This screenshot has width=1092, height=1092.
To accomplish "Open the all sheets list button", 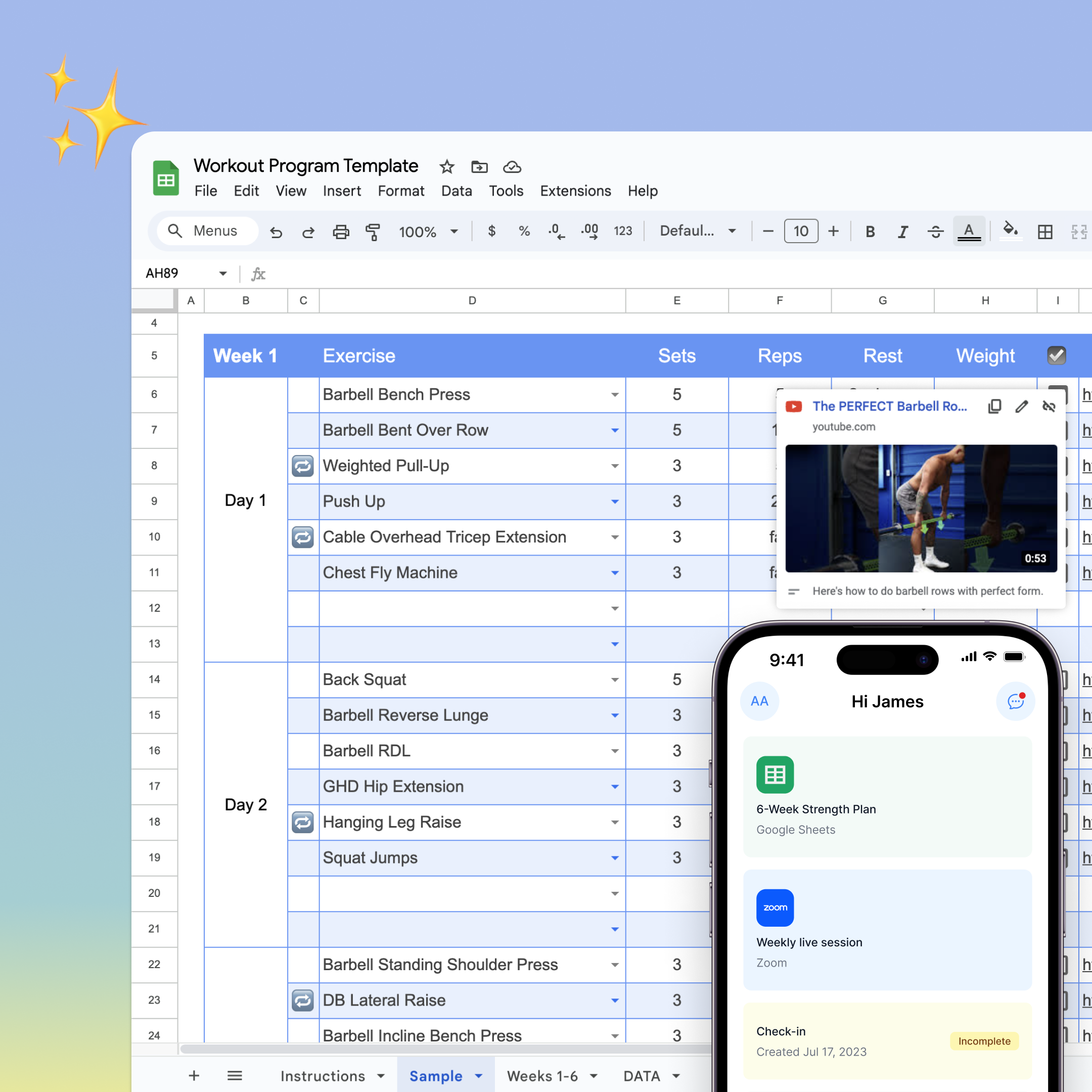I will click(235, 1075).
